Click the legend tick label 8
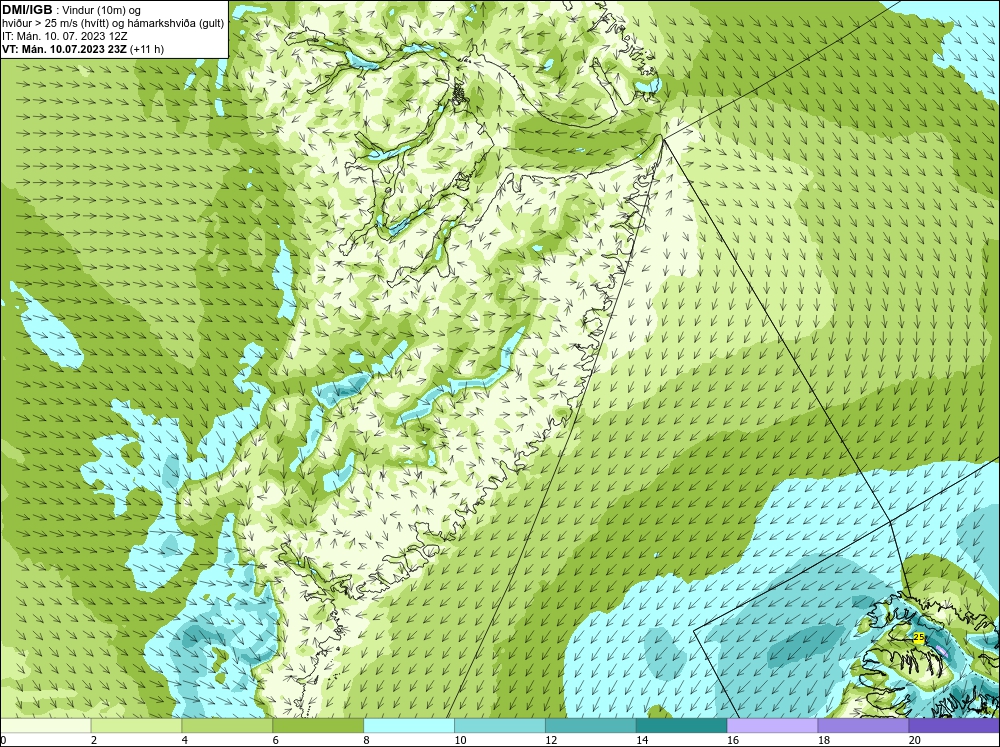Image resolution: width=1000 pixels, height=747 pixels. [x=367, y=740]
